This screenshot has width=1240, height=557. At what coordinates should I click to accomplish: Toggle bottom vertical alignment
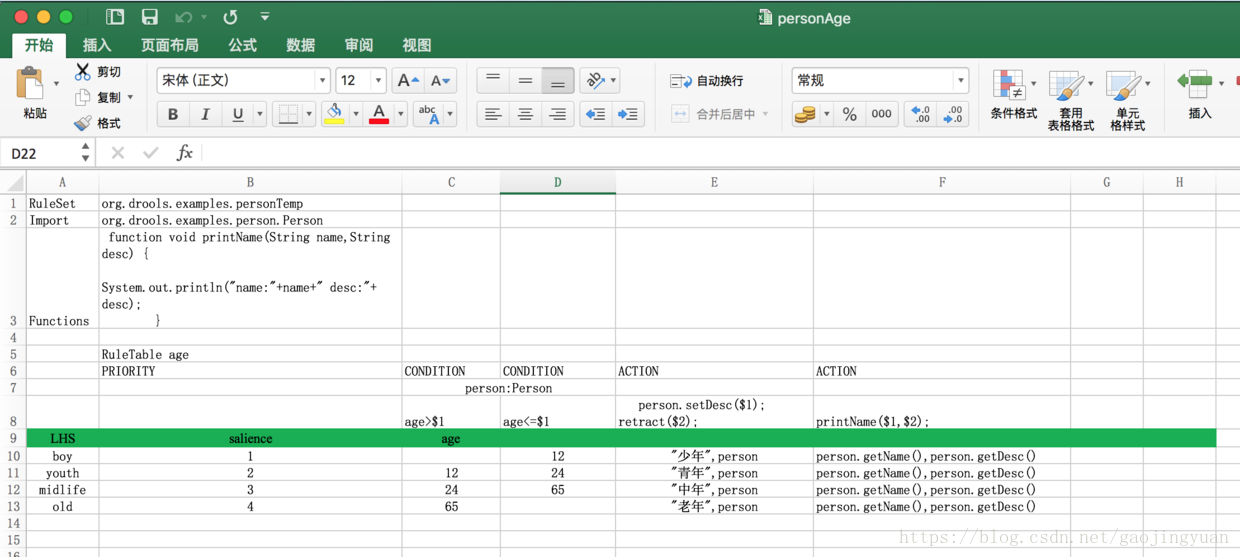point(558,80)
